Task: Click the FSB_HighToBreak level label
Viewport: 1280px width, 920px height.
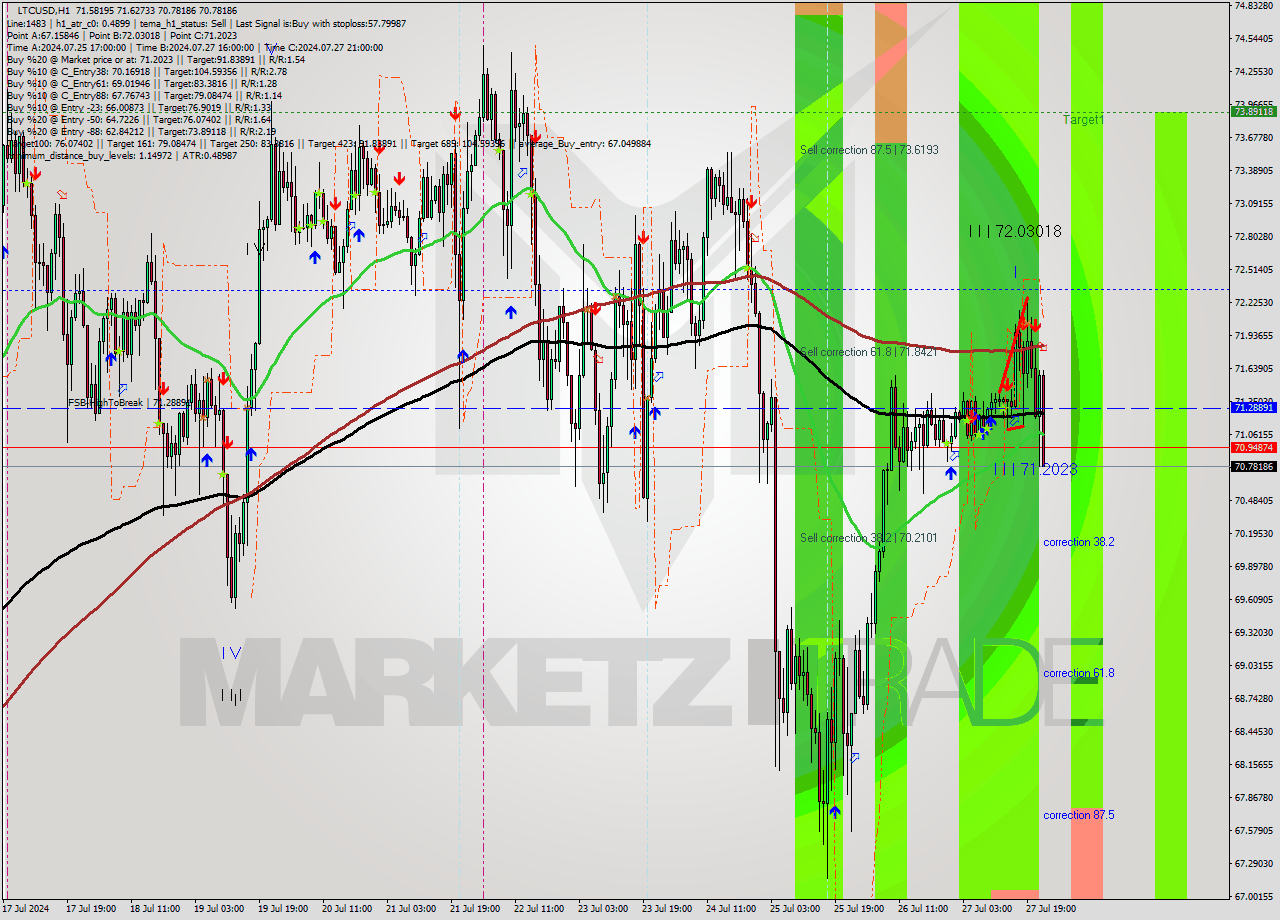Action: click(x=127, y=402)
